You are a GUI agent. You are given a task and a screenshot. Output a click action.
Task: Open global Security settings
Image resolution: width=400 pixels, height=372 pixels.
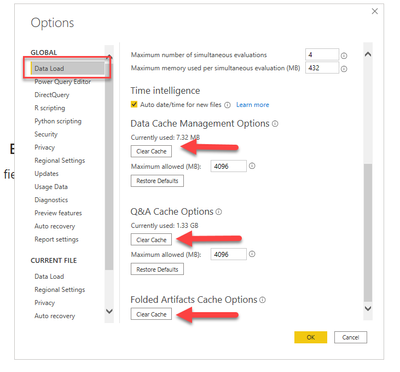[46, 134]
